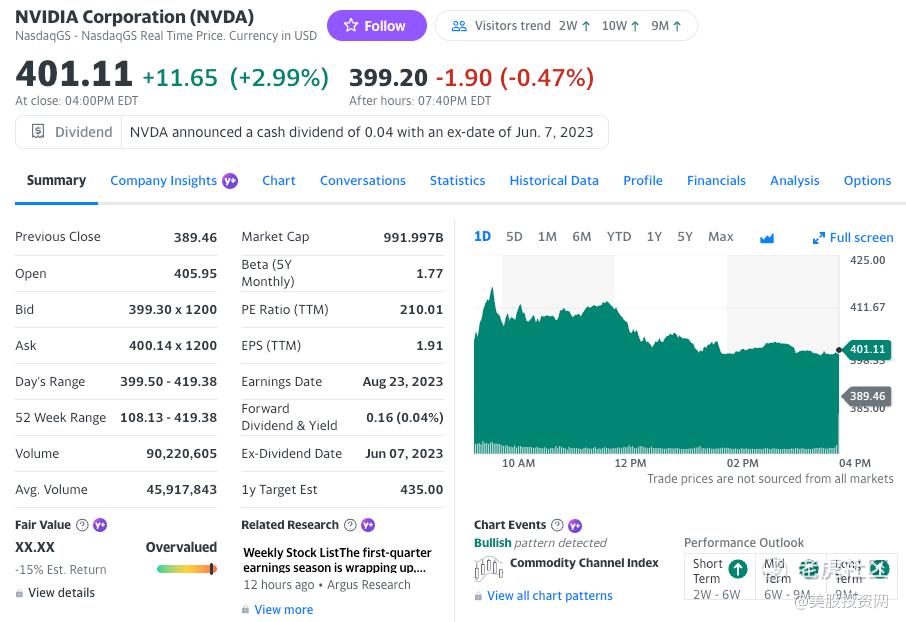
Task: Click the Overvalued fair value gauge bar
Action: [186, 569]
